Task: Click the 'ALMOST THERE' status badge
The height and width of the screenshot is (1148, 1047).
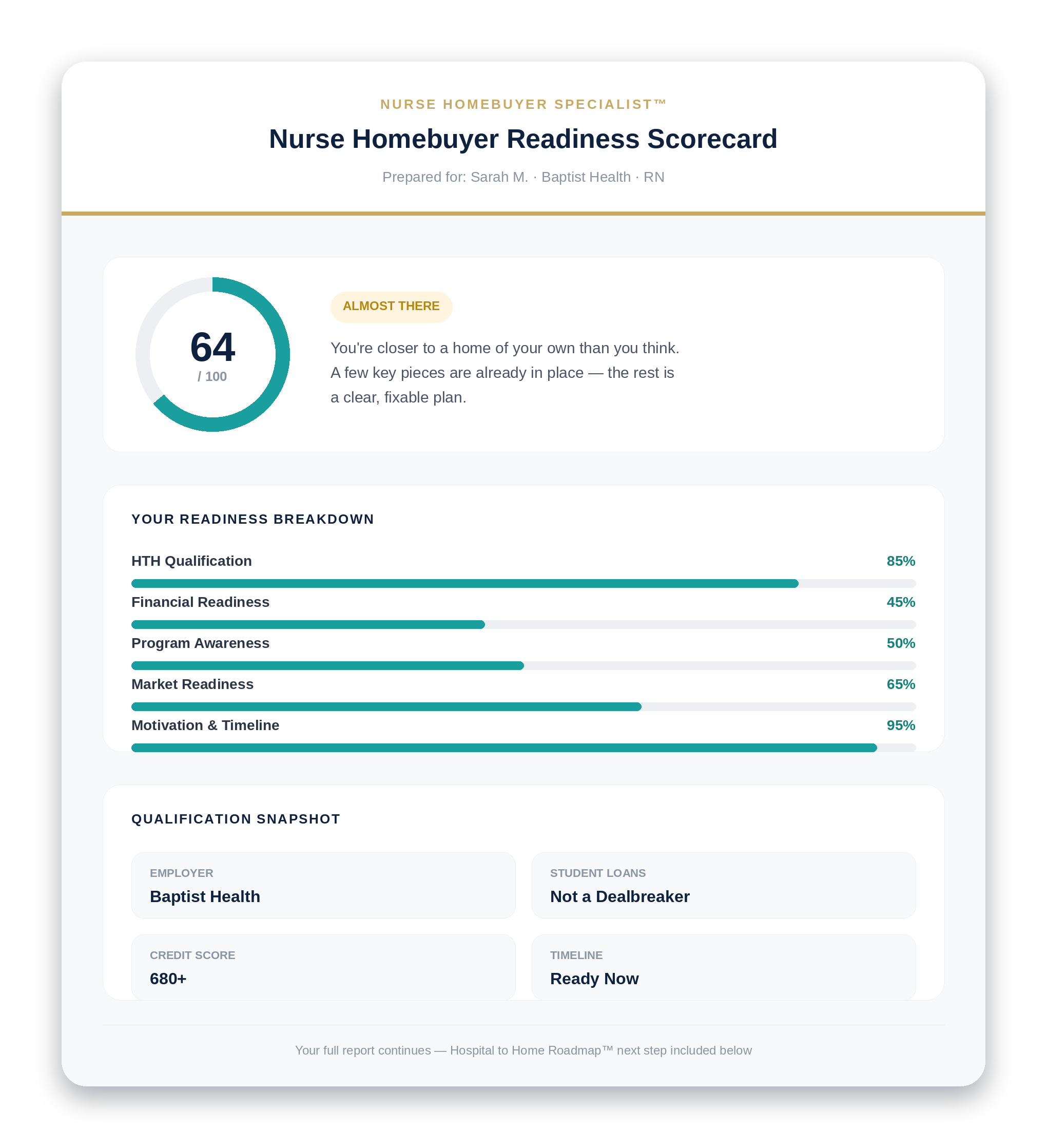Action: (391, 307)
